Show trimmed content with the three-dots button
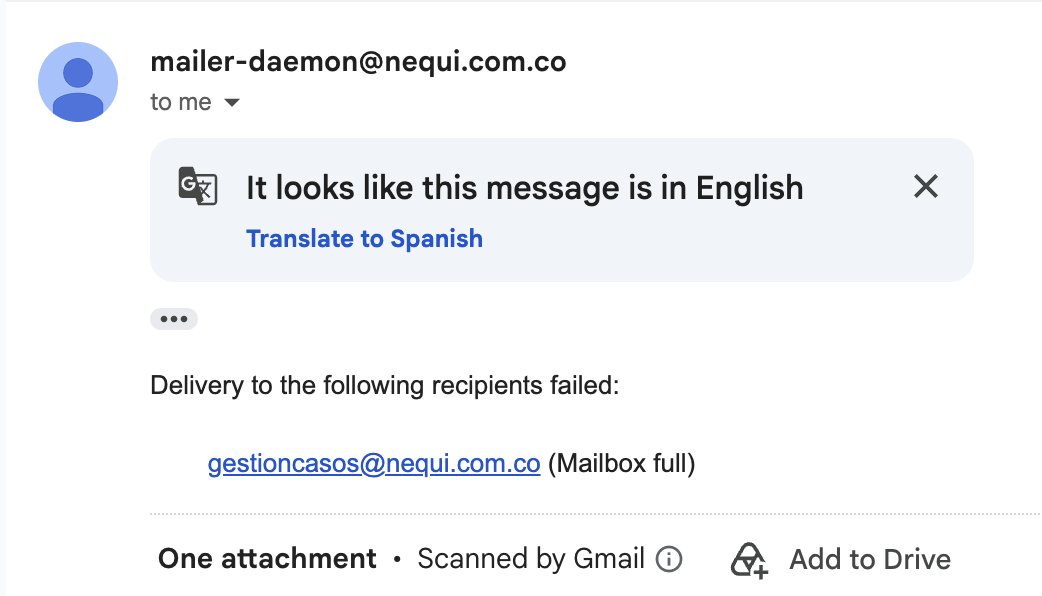 click(x=174, y=319)
